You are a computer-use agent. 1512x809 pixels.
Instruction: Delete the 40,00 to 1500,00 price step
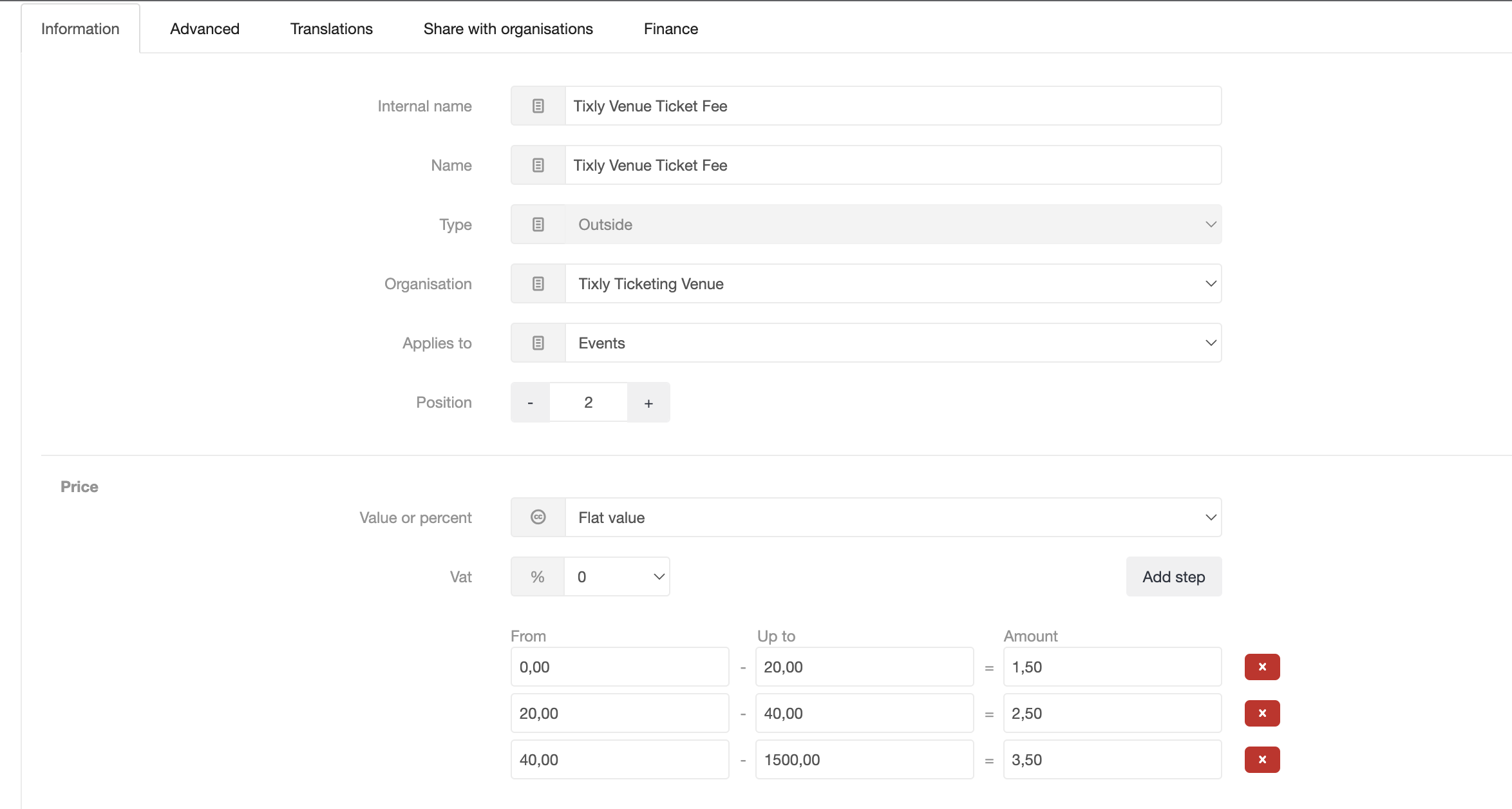pyautogui.click(x=1262, y=759)
